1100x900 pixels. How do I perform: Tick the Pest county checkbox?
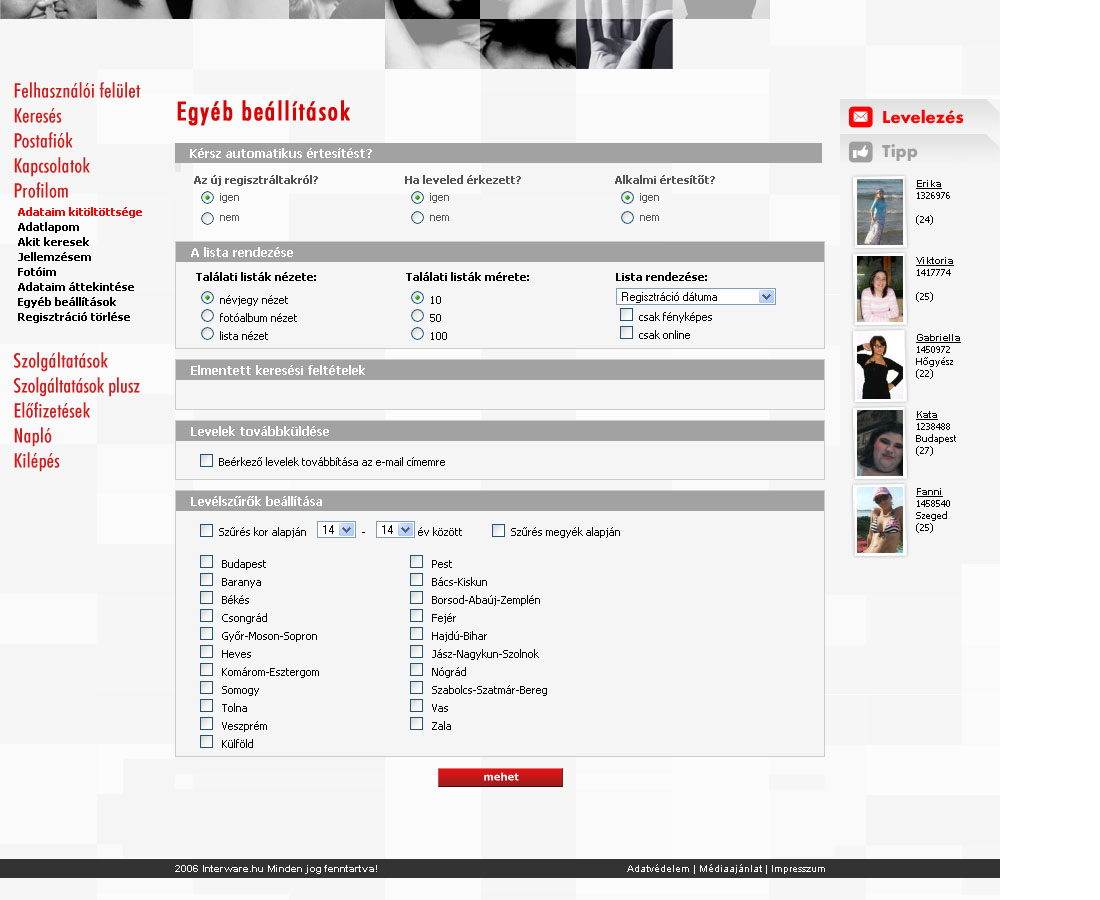[x=417, y=562]
